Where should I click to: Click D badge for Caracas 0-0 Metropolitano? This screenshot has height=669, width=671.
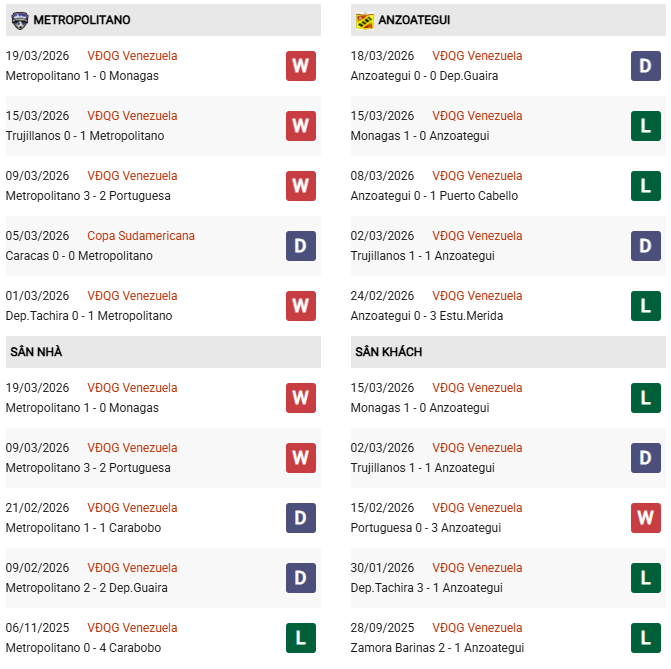pos(301,246)
